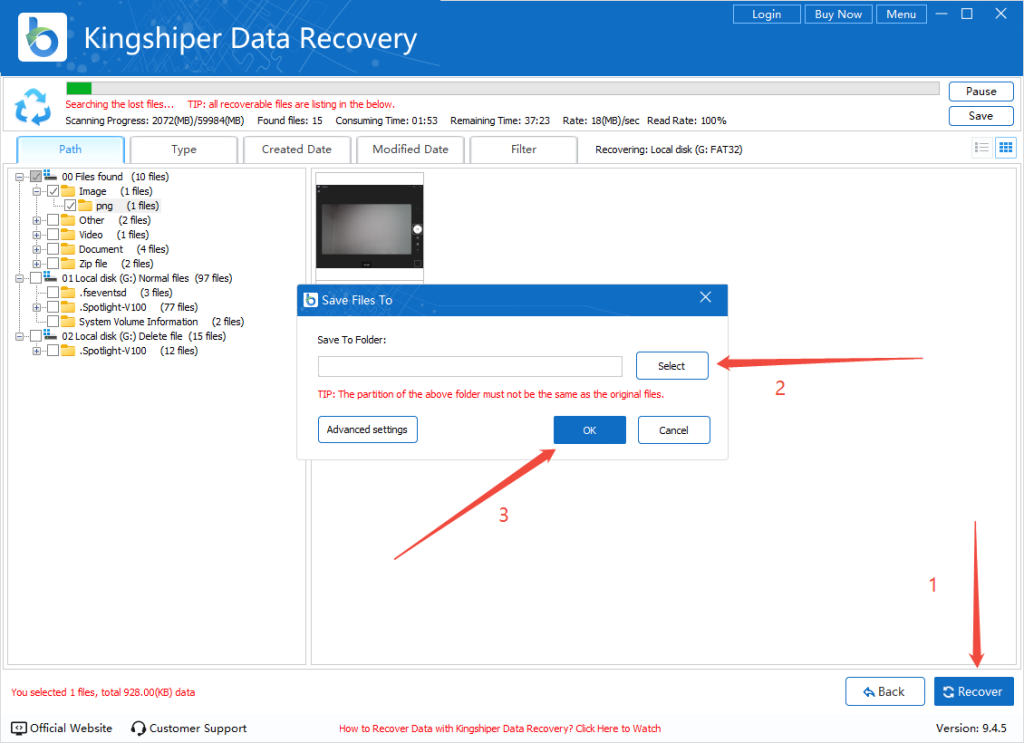
Task: Click the Official Website monitor icon
Action: coord(18,728)
